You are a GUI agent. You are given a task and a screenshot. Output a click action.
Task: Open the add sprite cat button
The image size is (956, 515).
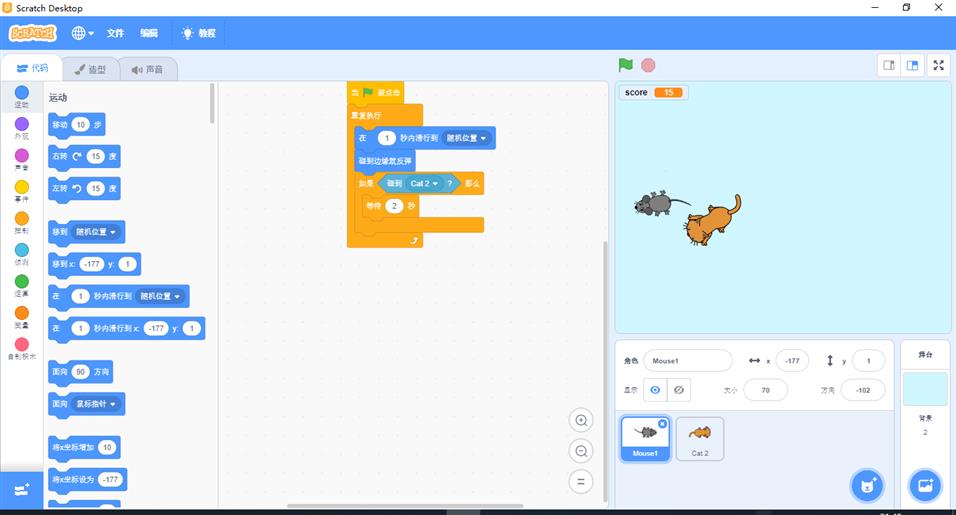[x=867, y=486]
